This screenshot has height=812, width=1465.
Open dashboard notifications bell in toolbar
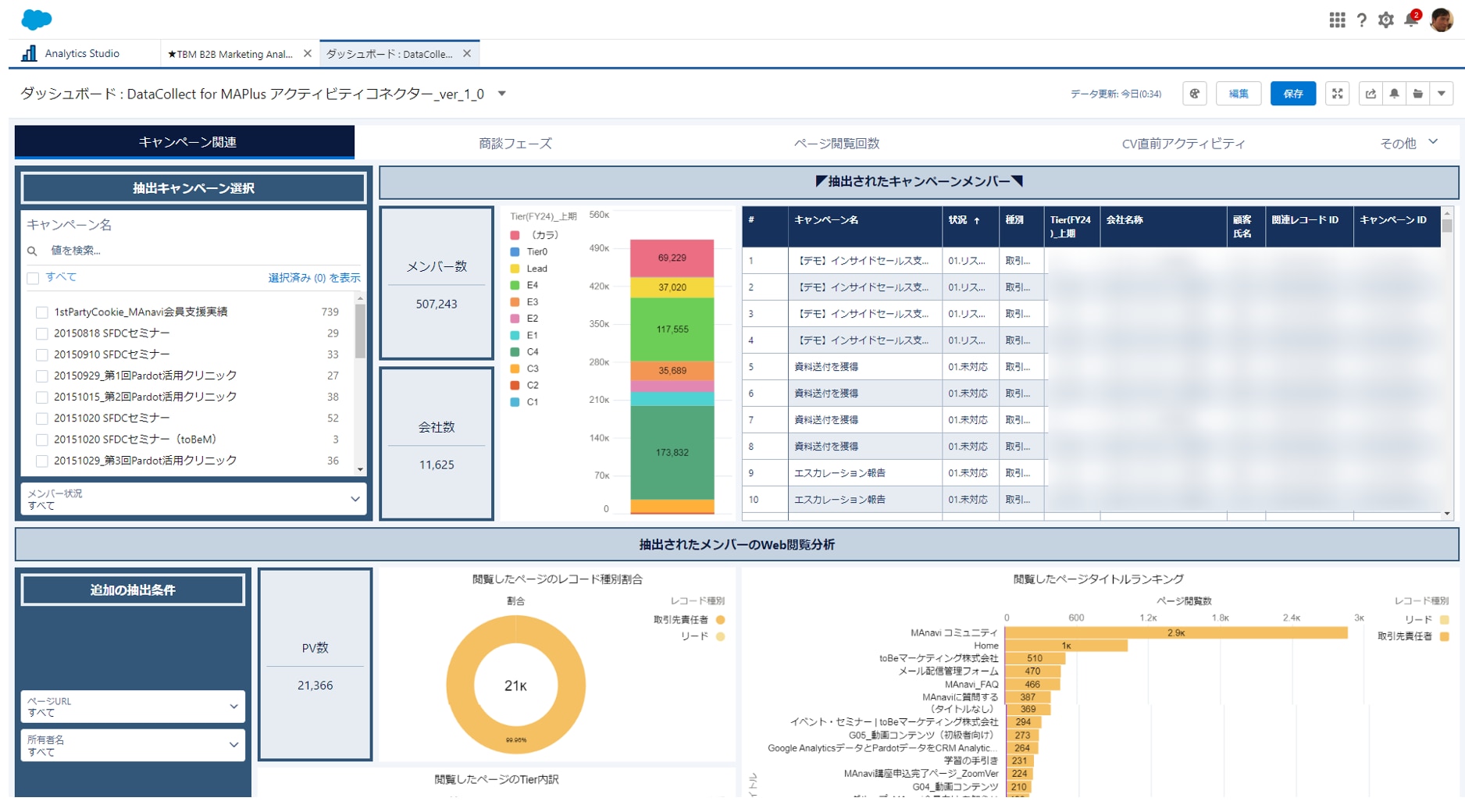pyautogui.click(x=1394, y=94)
